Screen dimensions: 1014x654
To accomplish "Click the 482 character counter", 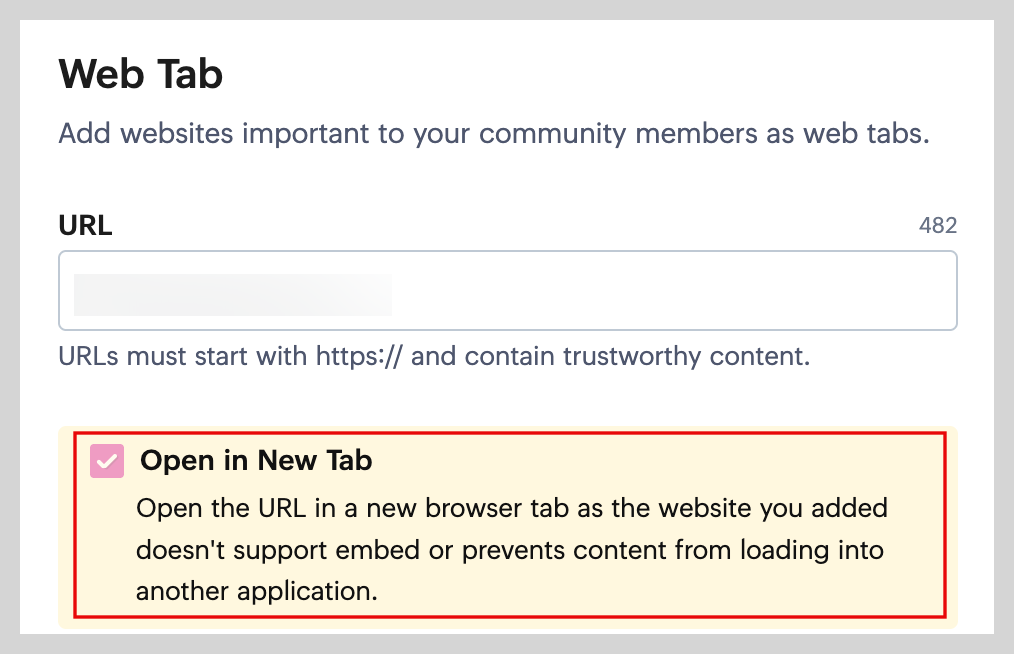I will point(937,226).
